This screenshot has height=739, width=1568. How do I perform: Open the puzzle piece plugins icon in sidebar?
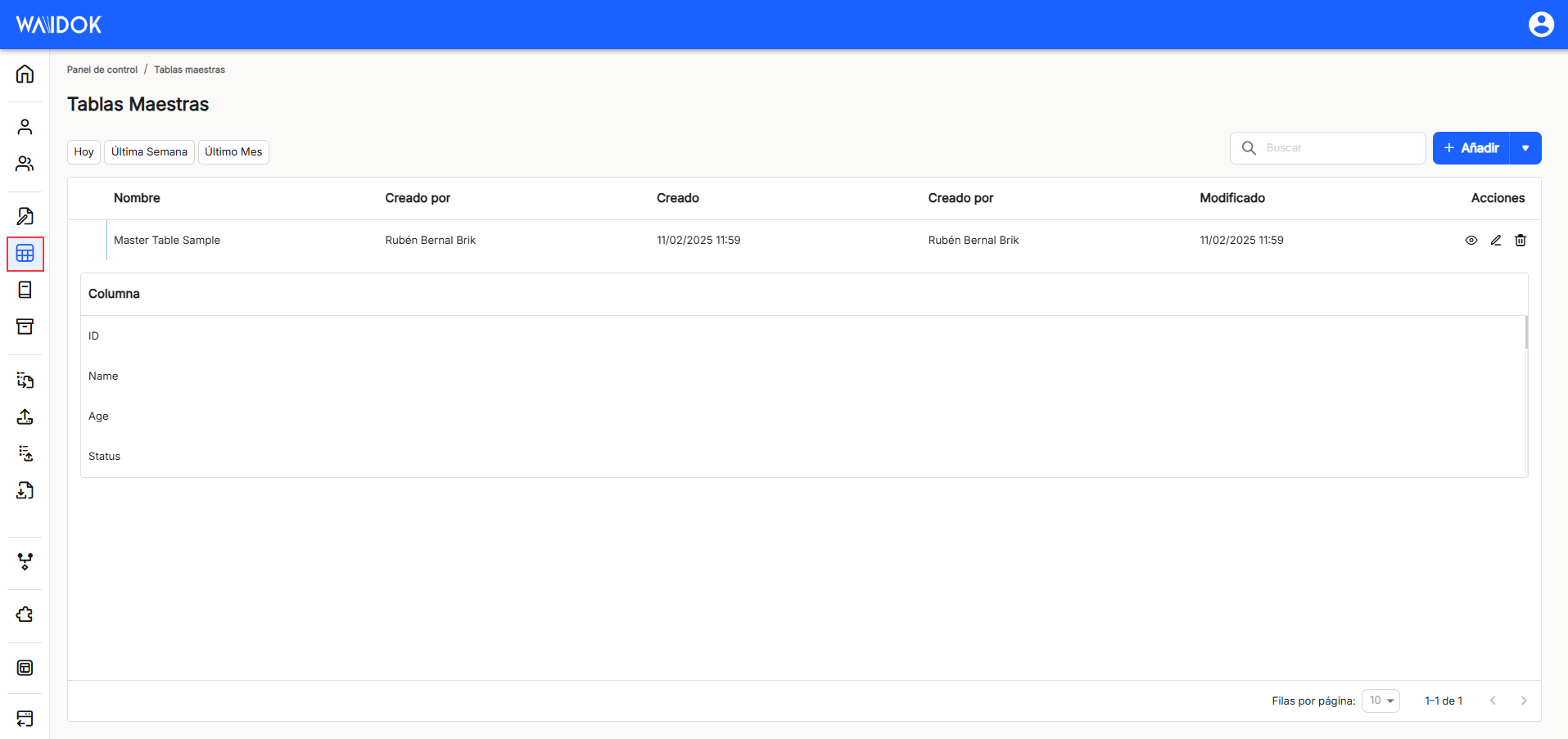click(25, 615)
